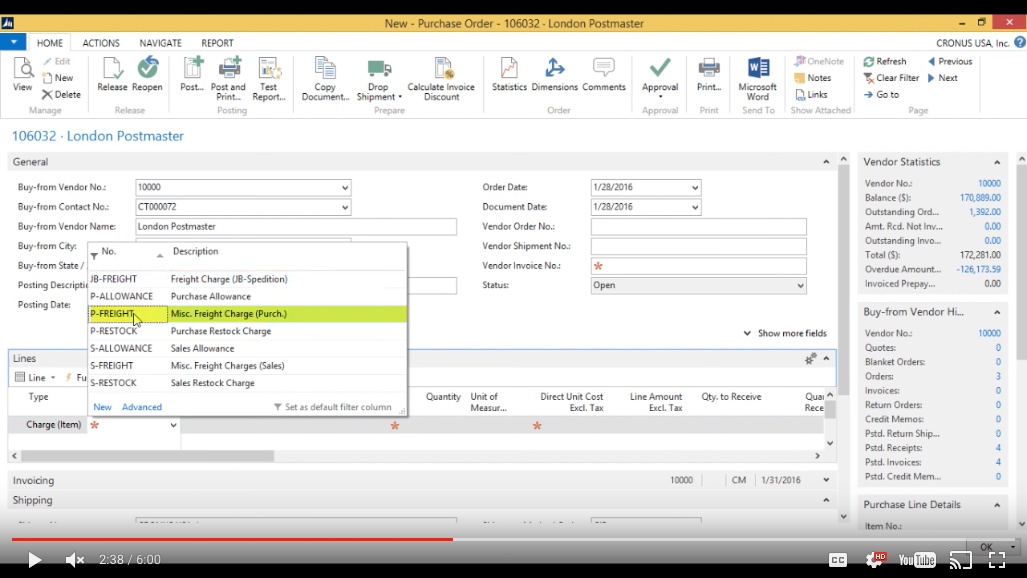Click Buy-from Vendor Name field
The height and width of the screenshot is (578, 1027).
[x=296, y=227]
